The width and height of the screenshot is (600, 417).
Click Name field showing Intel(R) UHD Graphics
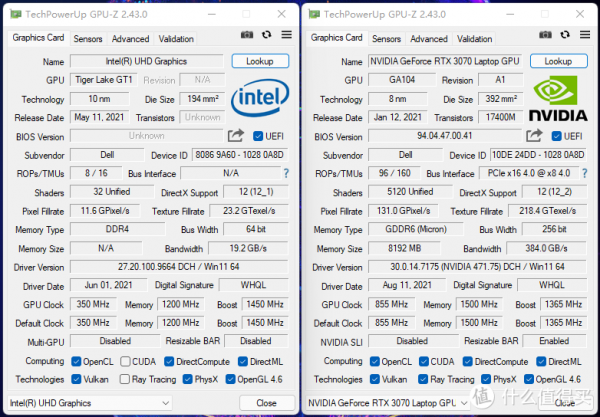(x=147, y=61)
